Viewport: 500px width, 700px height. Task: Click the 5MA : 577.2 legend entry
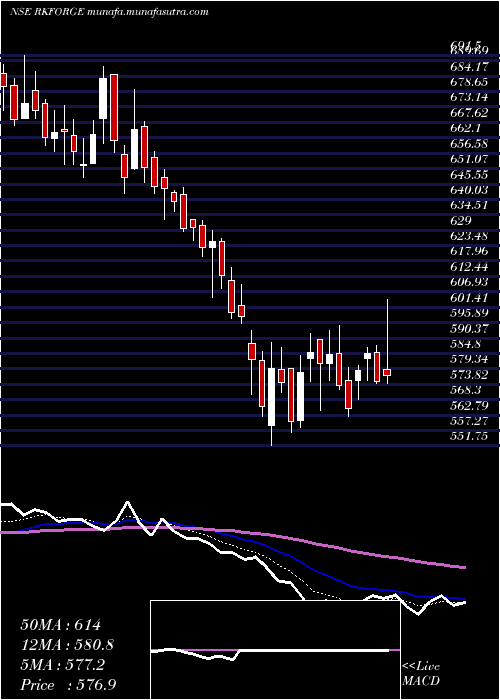point(62,665)
